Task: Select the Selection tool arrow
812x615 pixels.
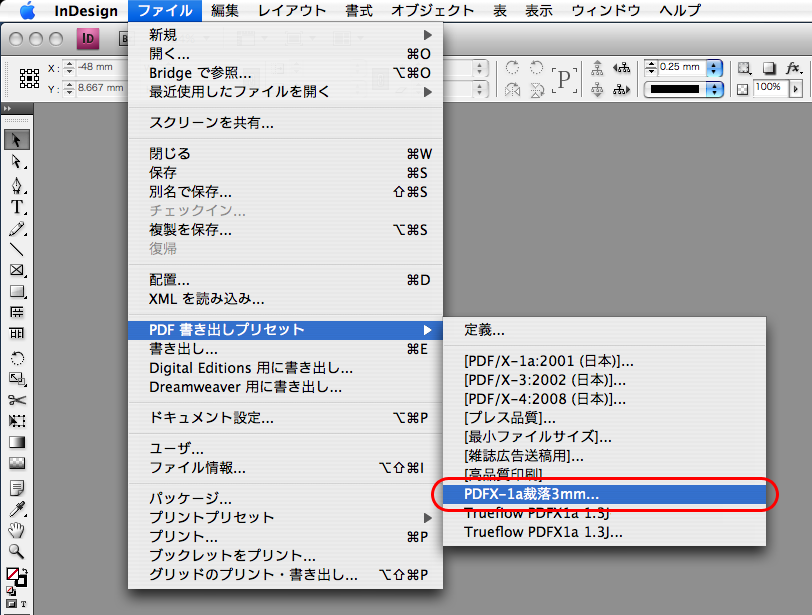Action: pyautogui.click(x=17, y=140)
